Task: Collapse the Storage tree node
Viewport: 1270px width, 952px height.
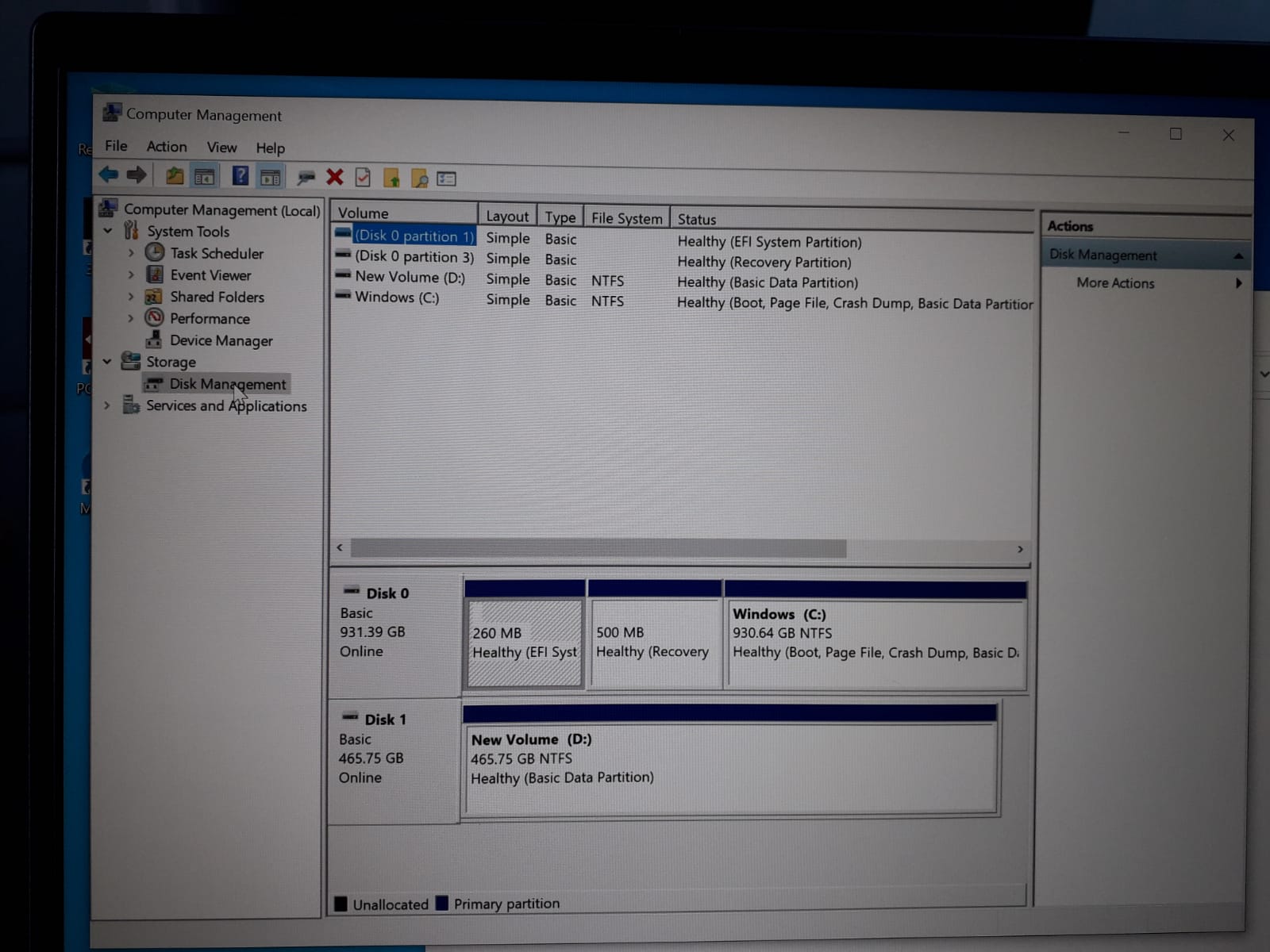Action: (107, 362)
